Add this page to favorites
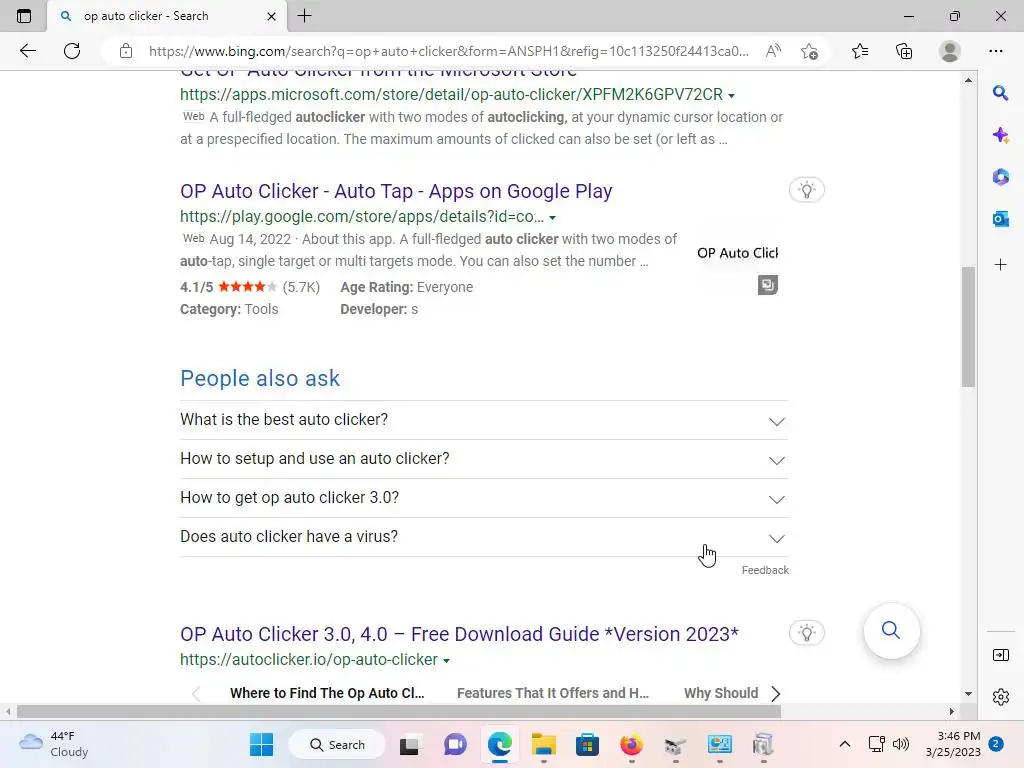 click(809, 51)
